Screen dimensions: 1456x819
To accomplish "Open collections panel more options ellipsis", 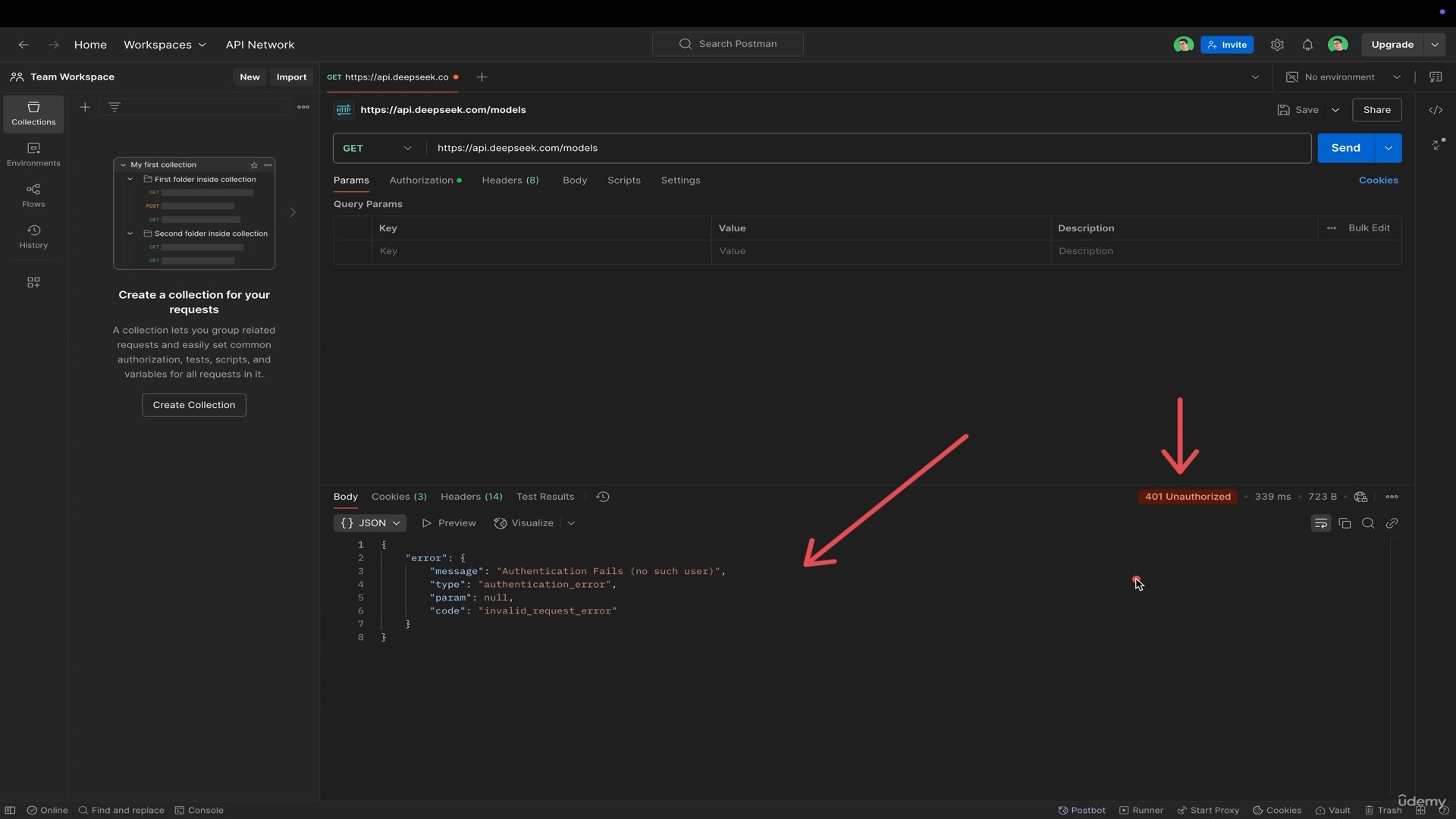I will 303,107.
